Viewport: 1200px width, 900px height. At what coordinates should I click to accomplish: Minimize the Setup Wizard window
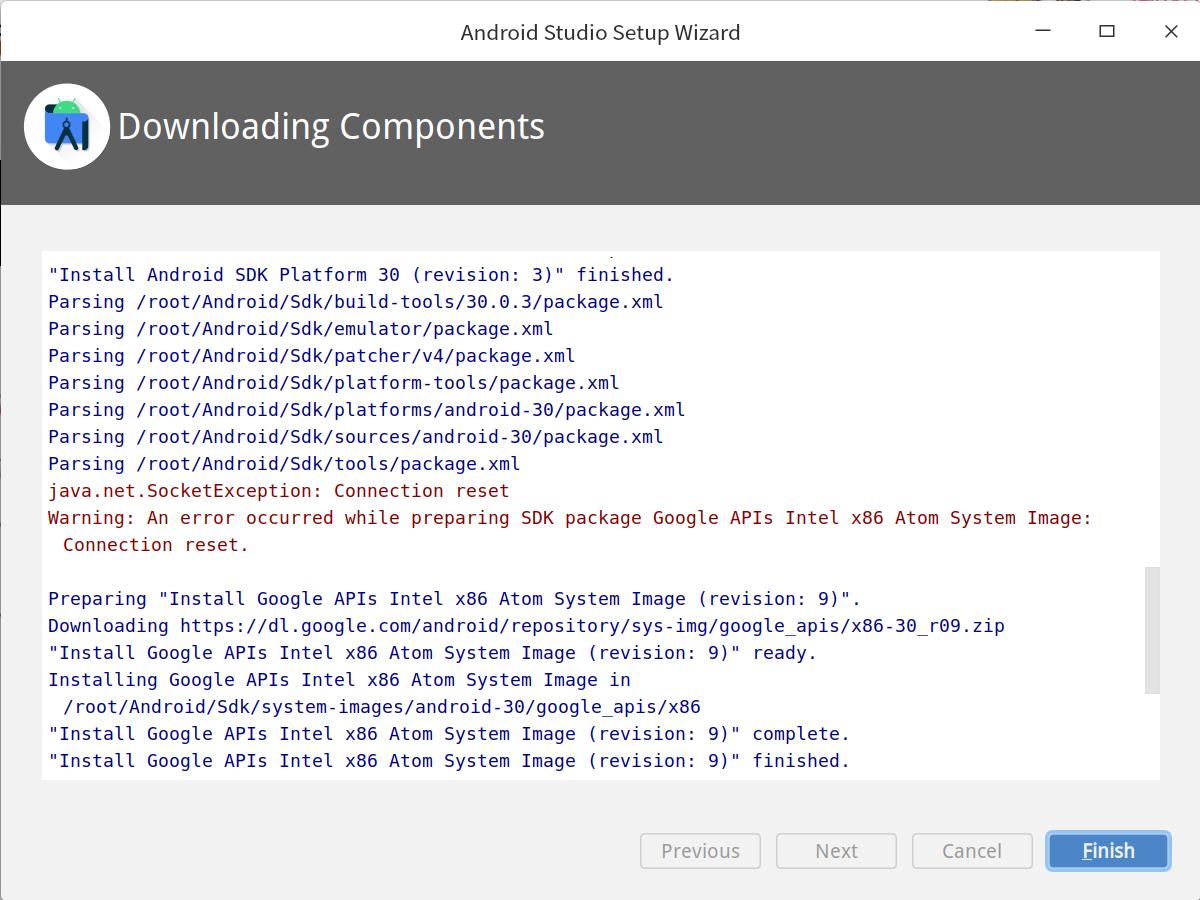tap(1043, 31)
